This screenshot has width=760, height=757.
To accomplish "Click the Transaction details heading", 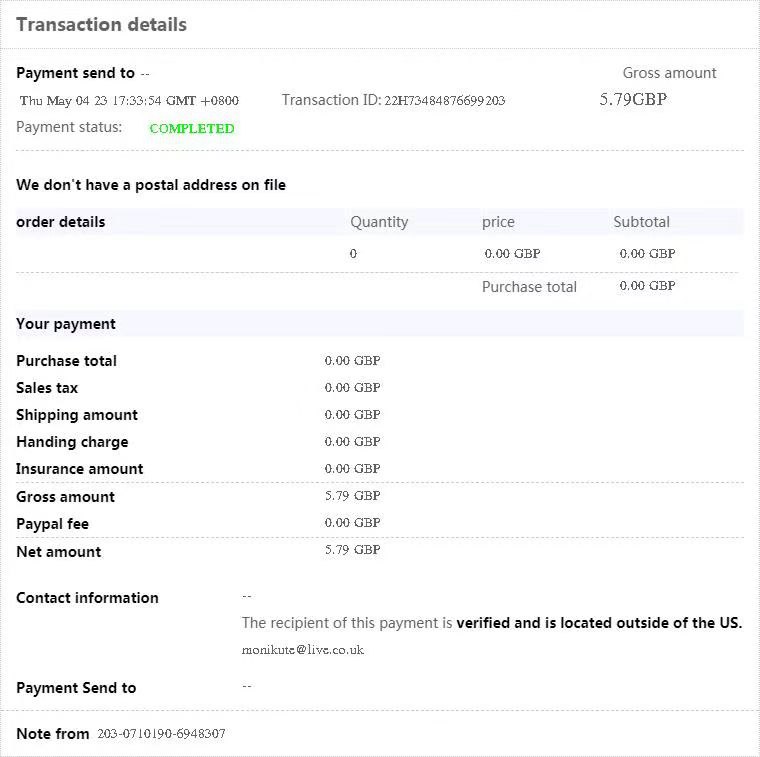I will 101,25.
